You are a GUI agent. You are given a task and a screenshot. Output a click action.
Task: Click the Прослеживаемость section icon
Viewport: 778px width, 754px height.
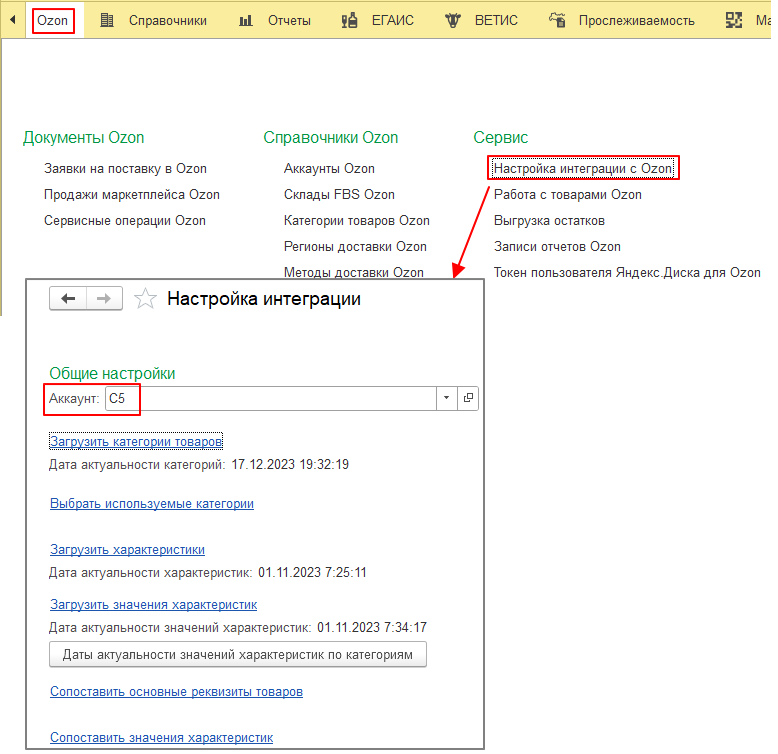[557, 20]
